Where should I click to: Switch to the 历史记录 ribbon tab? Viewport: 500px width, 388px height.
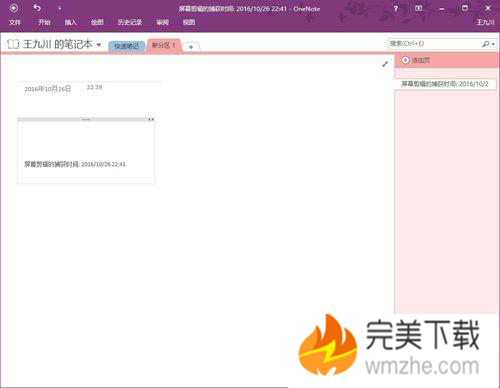(130, 22)
